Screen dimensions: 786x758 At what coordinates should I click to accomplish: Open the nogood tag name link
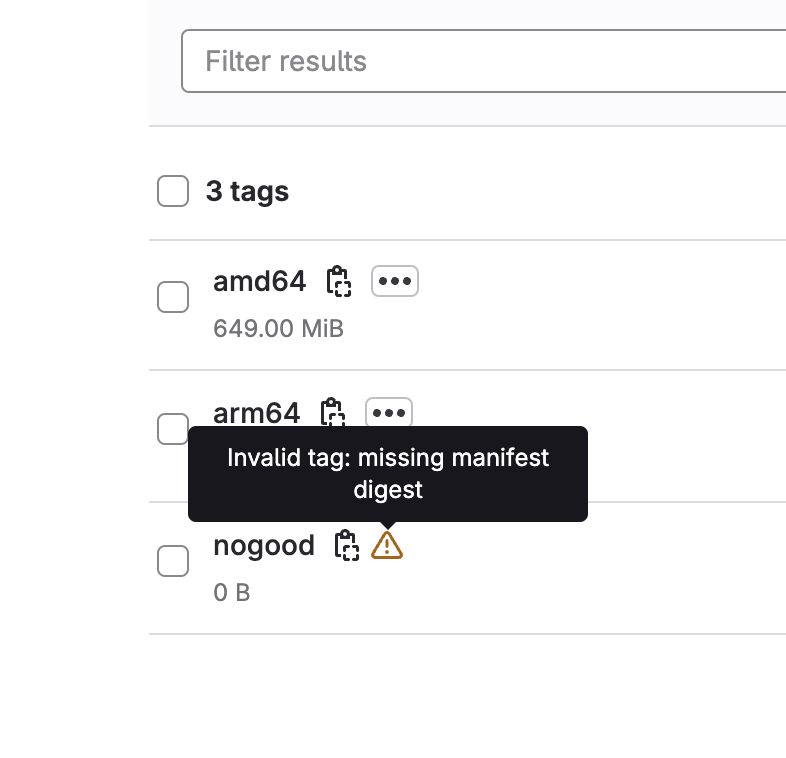pyautogui.click(x=264, y=545)
